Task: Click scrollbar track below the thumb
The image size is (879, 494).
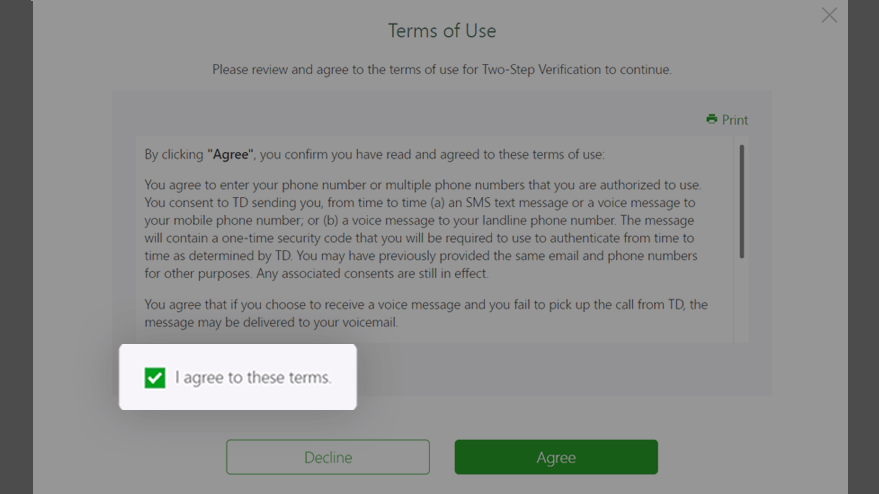Action: 742,300
